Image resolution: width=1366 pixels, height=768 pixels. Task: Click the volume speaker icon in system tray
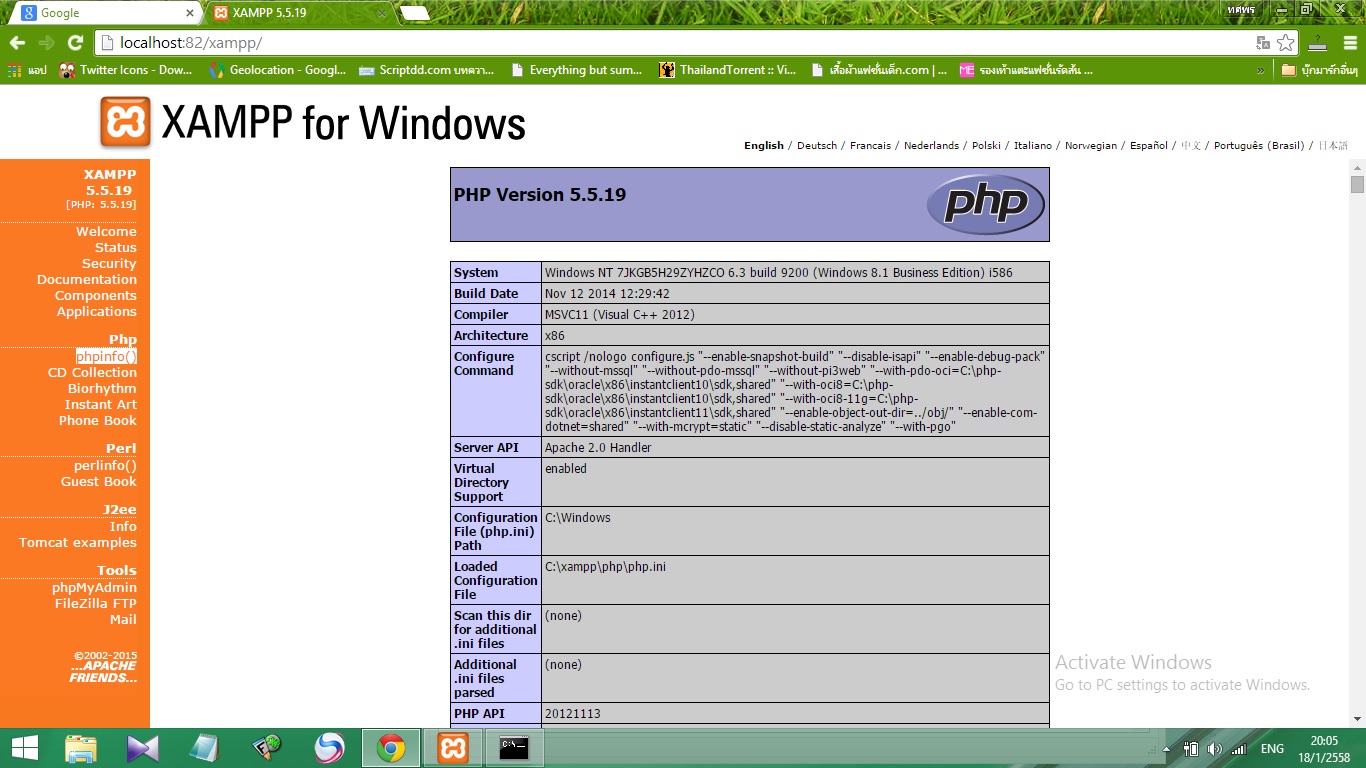coord(1215,748)
